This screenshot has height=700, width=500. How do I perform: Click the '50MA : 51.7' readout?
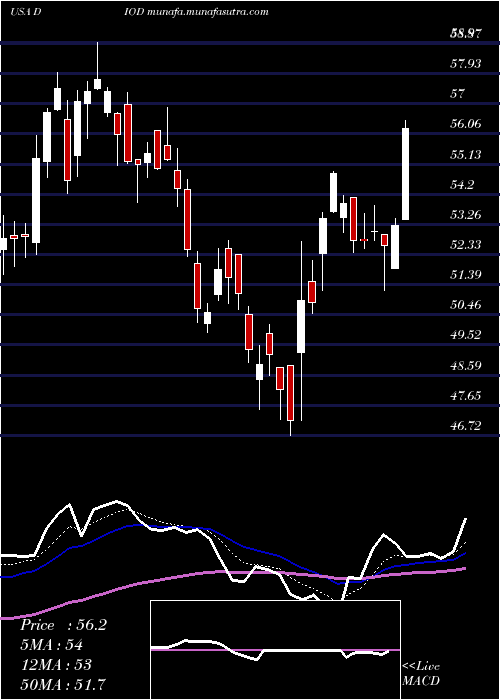pos(63,684)
